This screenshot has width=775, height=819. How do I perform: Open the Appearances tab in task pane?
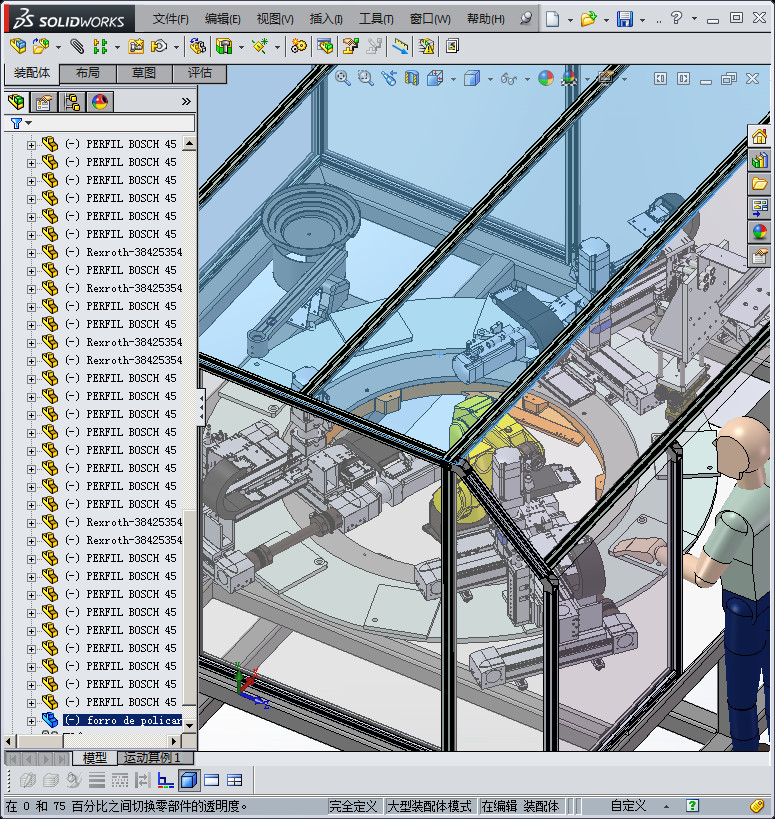point(760,232)
